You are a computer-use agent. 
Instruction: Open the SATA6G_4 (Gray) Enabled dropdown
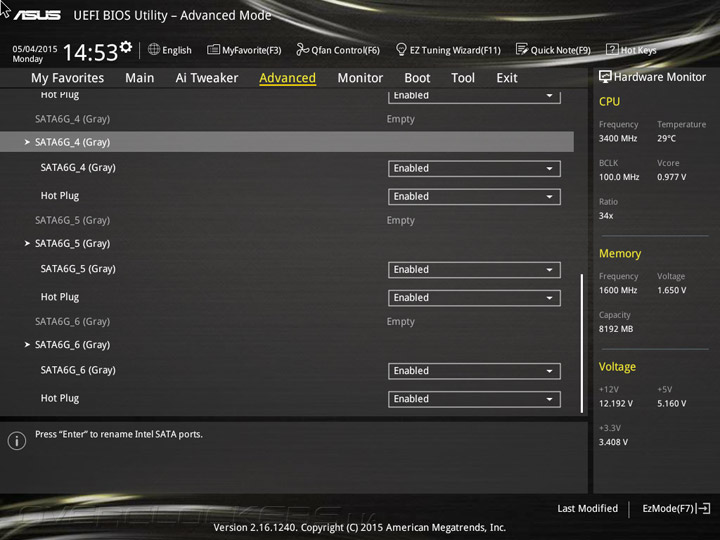click(x=474, y=169)
